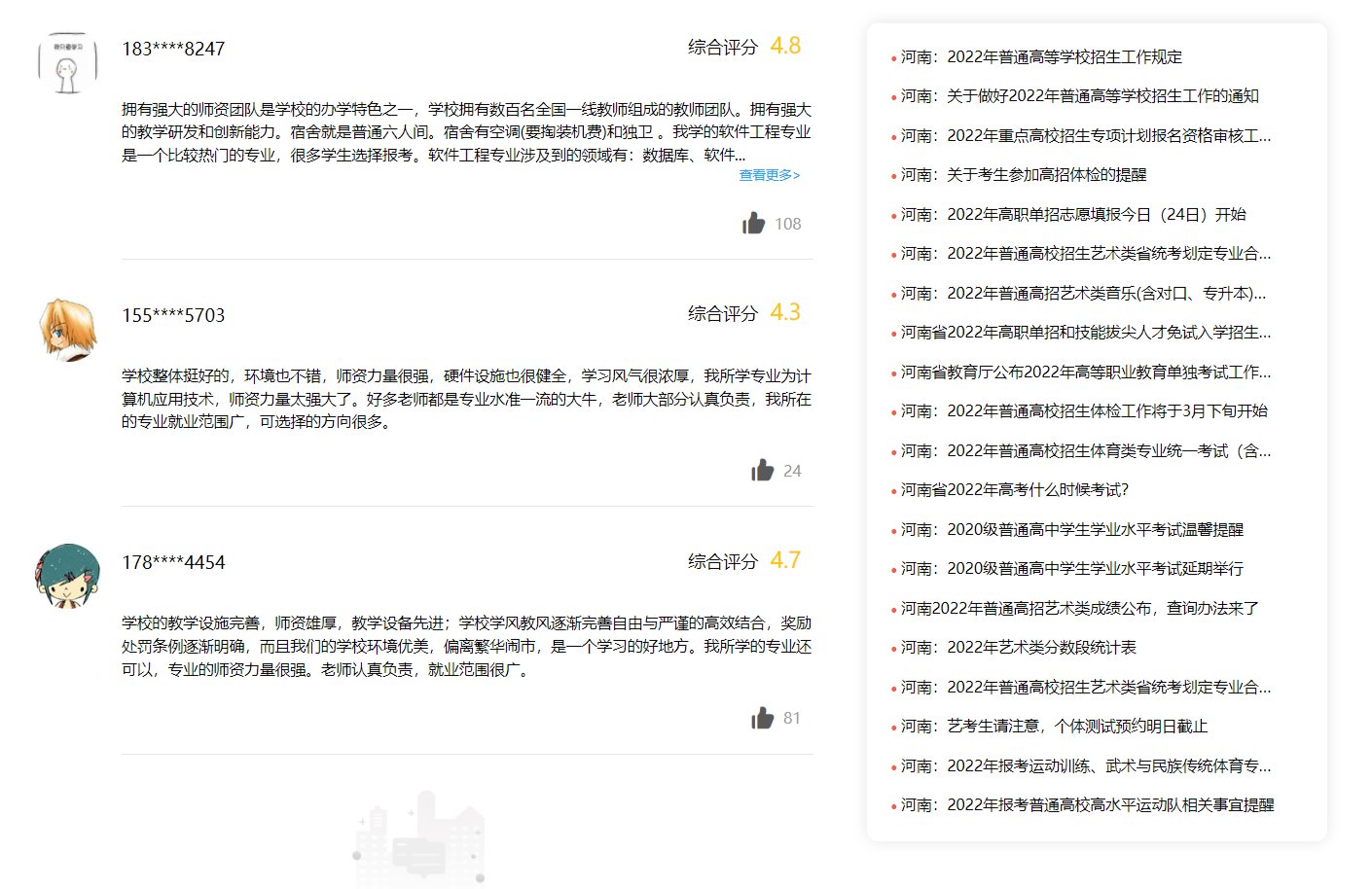This screenshot has height=889, width=1372.
Task: Select the avatar of user 178****4454
Action: (x=65, y=574)
